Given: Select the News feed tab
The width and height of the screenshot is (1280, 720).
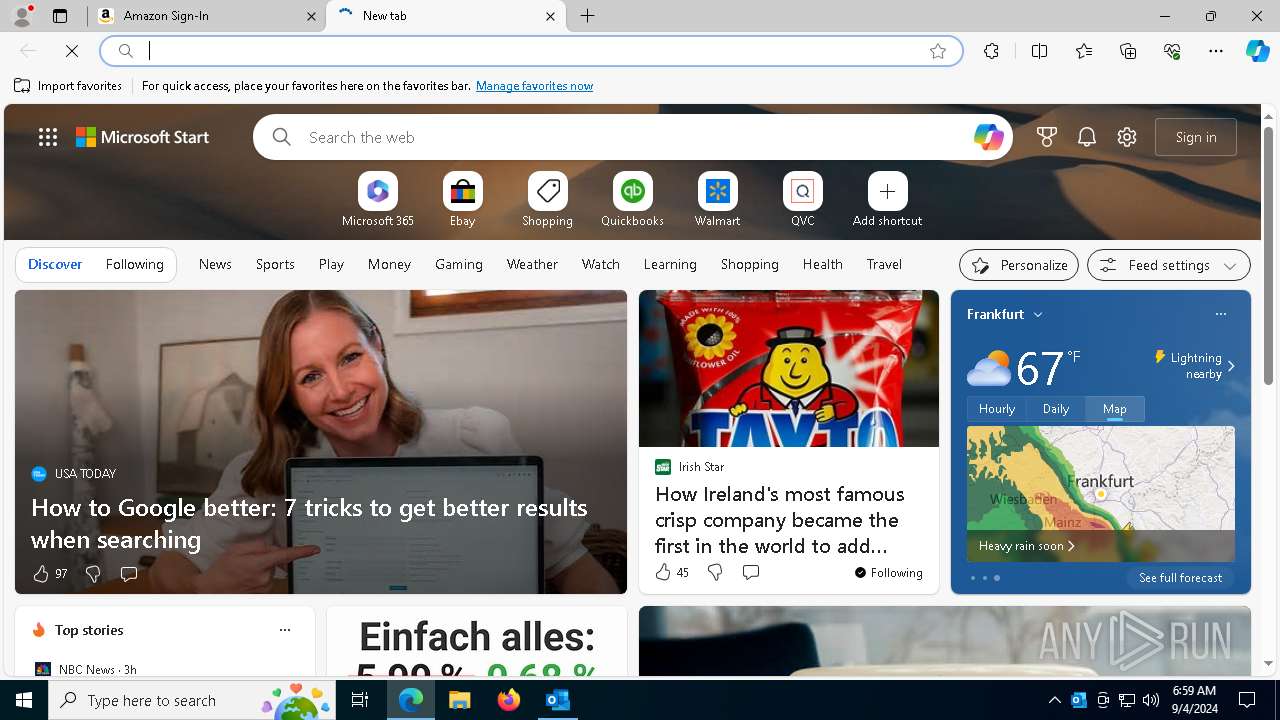Looking at the screenshot, I should pyautogui.click(x=215, y=264).
